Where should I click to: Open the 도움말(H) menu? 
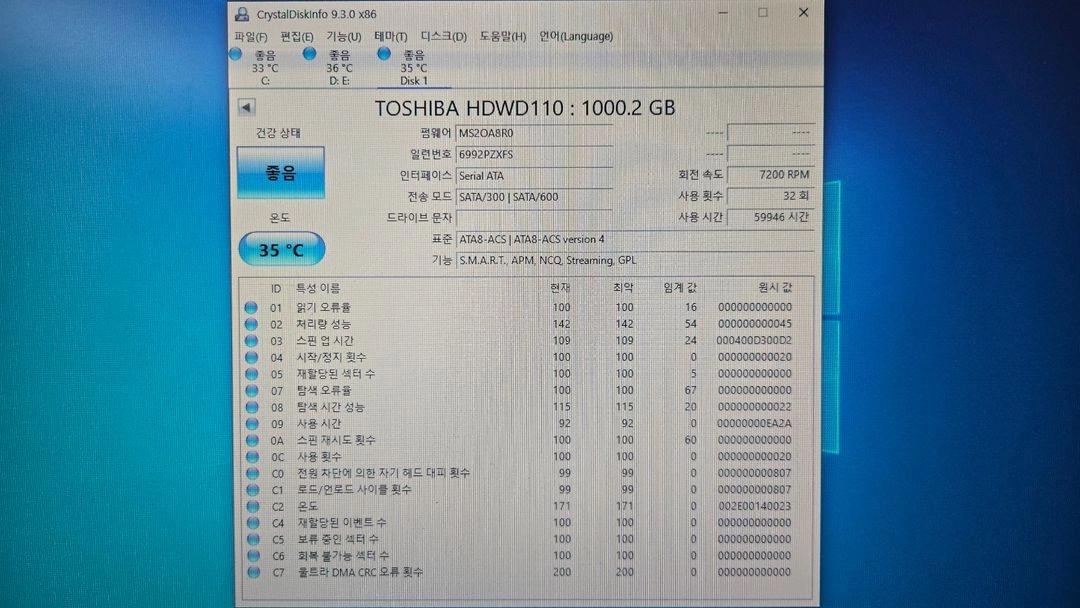[503, 36]
